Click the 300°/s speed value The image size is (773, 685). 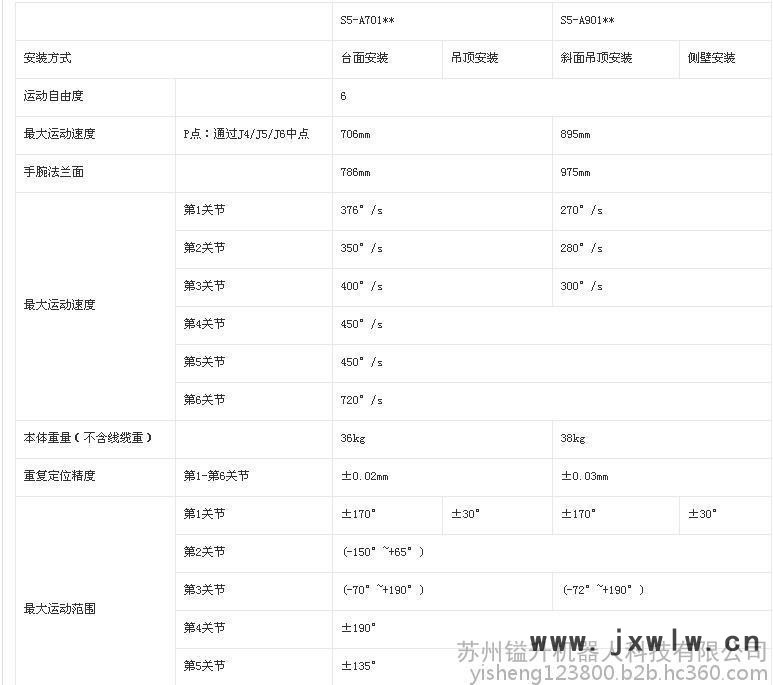[x=581, y=286]
